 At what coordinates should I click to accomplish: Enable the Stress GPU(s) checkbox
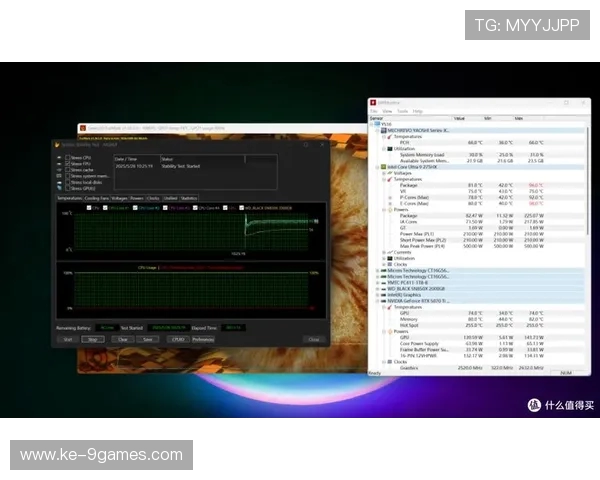67,187
